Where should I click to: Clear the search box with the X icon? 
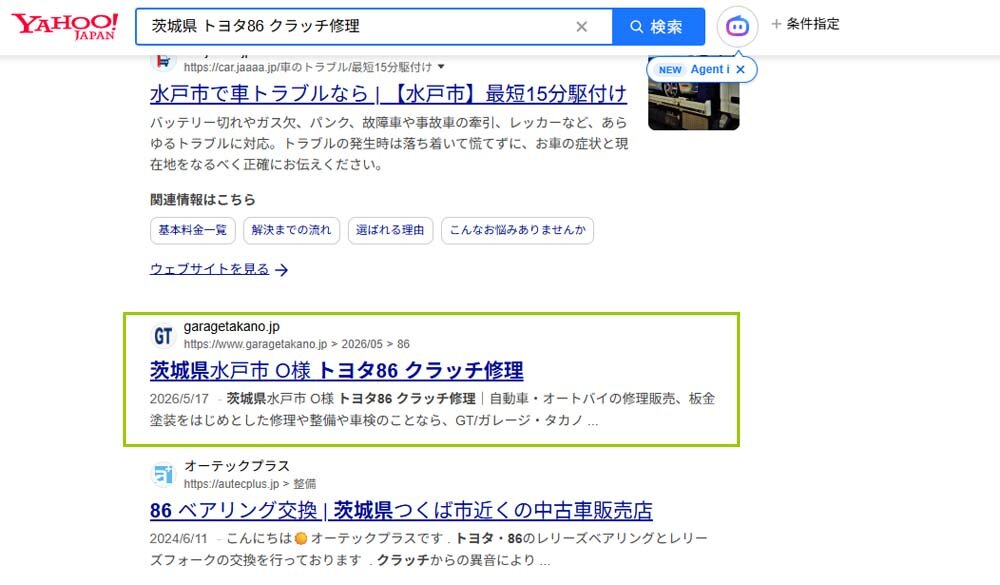(x=582, y=27)
